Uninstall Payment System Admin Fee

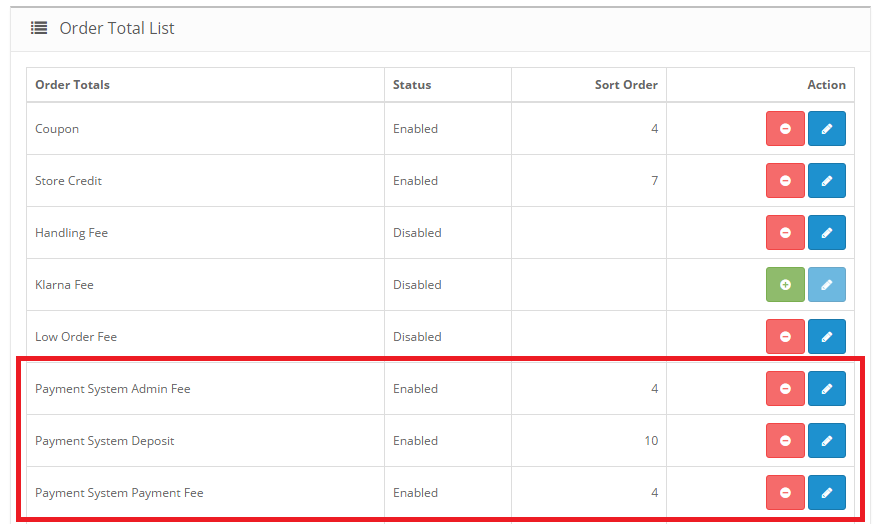tap(785, 389)
